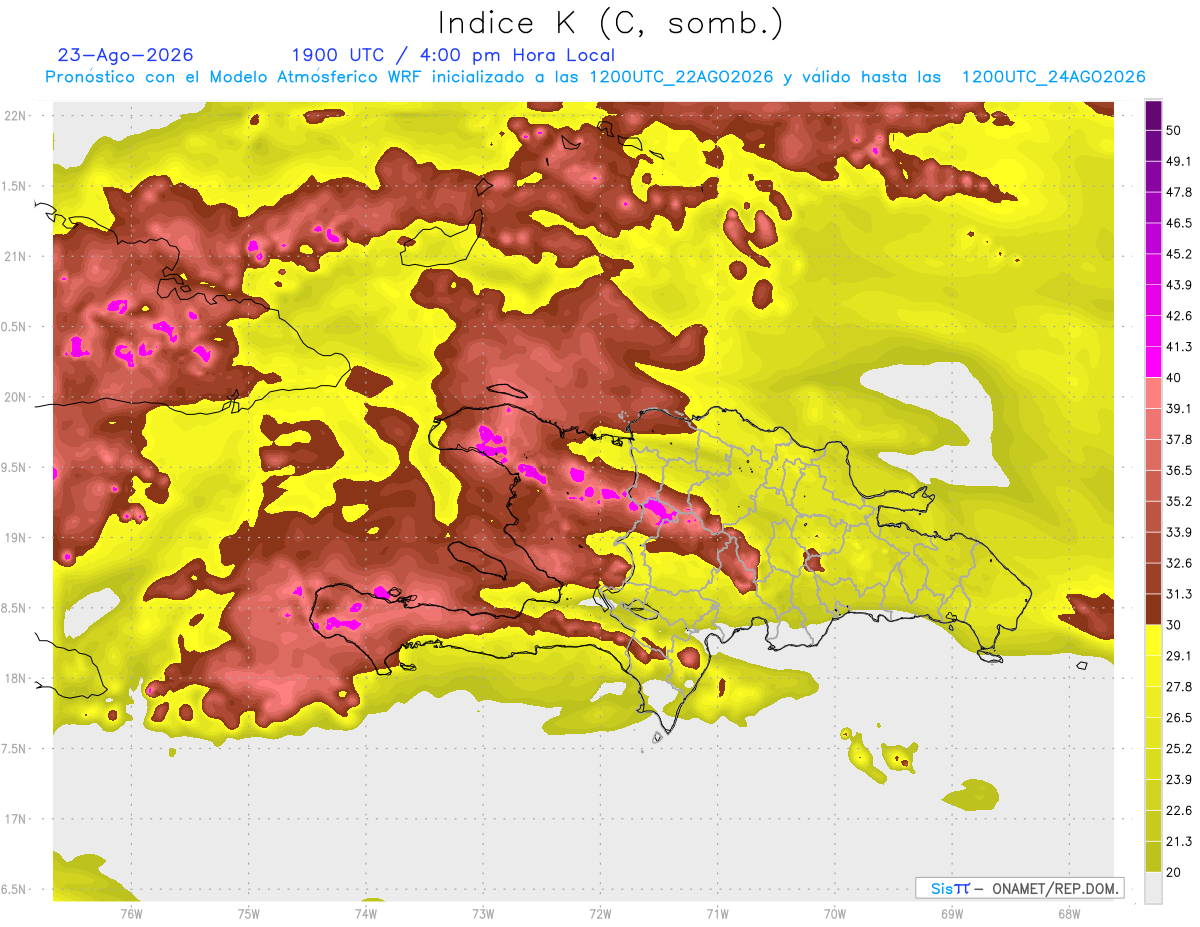Viewport: 1200px width, 927px height.
Task: Click the 'SisTT - ONAMET/REP.DOM.' credit box
Action: (x=1019, y=888)
